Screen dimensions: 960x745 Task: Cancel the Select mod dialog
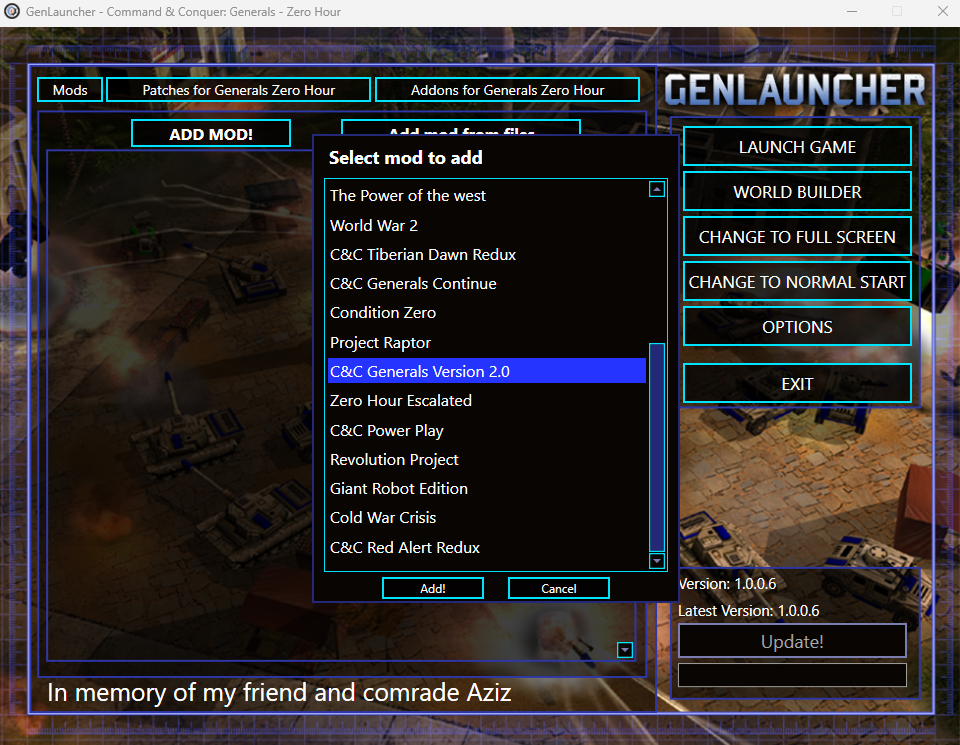pyautogui.click(x=558, y=588)
